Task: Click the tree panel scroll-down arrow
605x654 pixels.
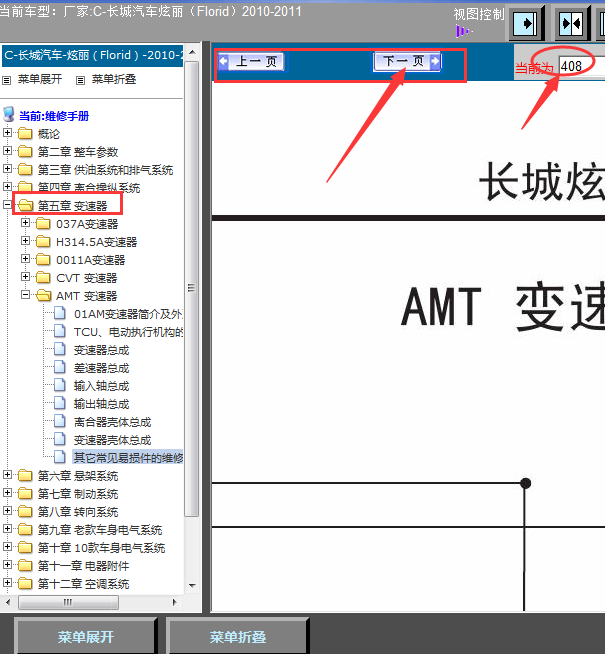Action: pos(192,586)
